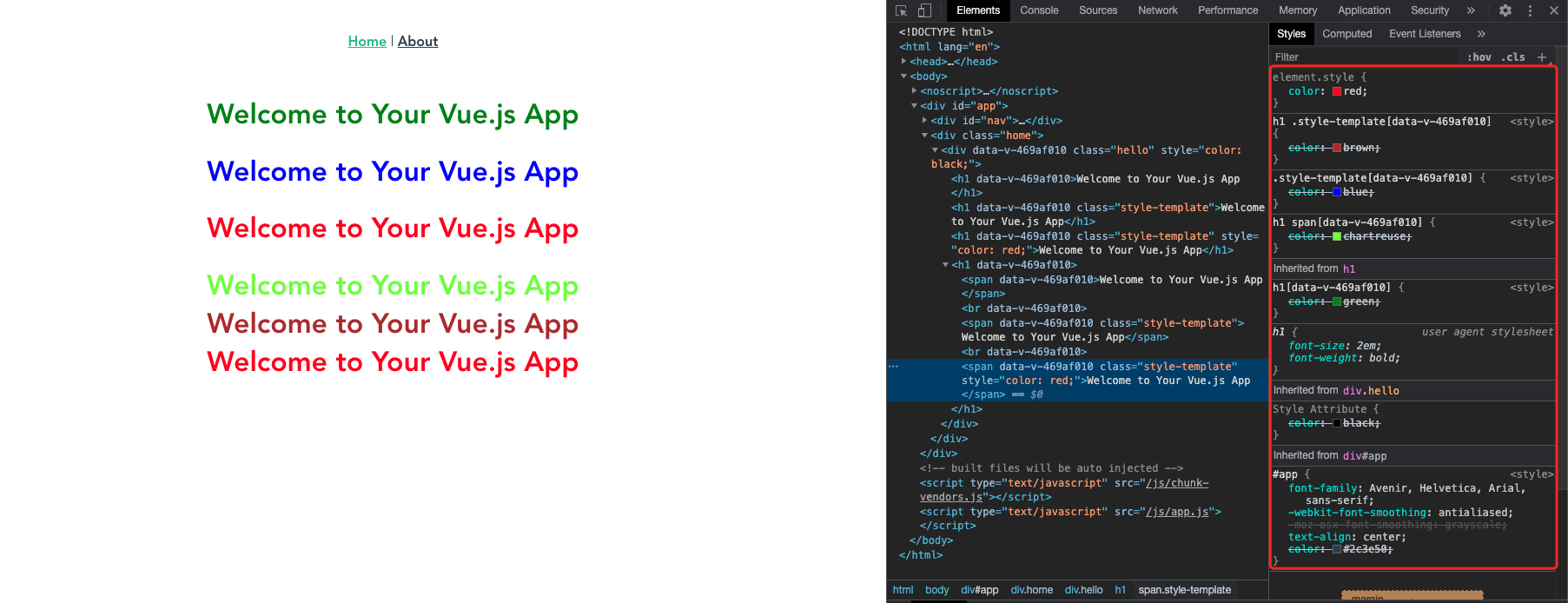Open the Network tab
The image size is (1568, 603).
tap(1158, 10)
